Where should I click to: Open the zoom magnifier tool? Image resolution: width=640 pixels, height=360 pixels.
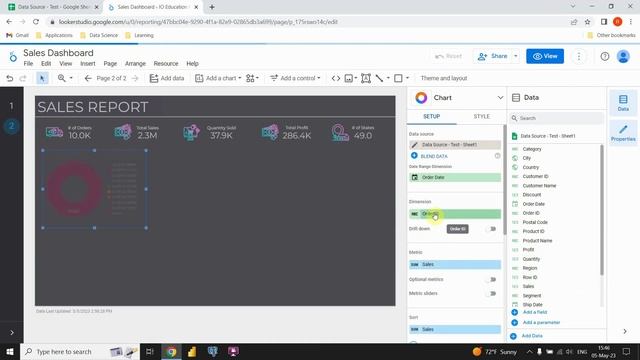click(62, 78)
